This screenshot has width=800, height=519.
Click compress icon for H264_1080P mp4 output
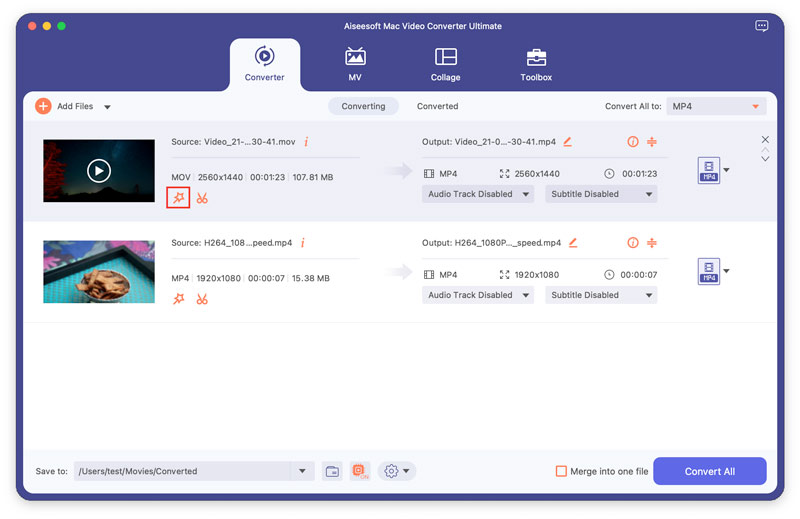point(652,242)
